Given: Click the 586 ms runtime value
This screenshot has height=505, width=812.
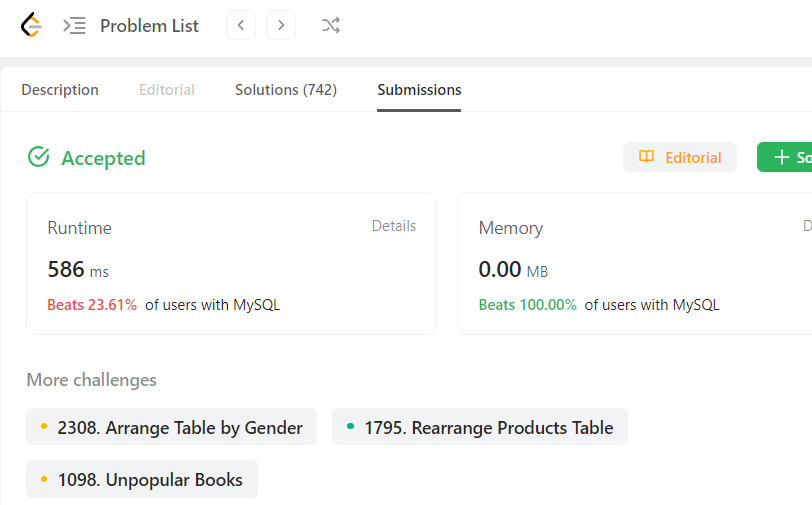Looking at the screenshot, I should coord(78,269).
